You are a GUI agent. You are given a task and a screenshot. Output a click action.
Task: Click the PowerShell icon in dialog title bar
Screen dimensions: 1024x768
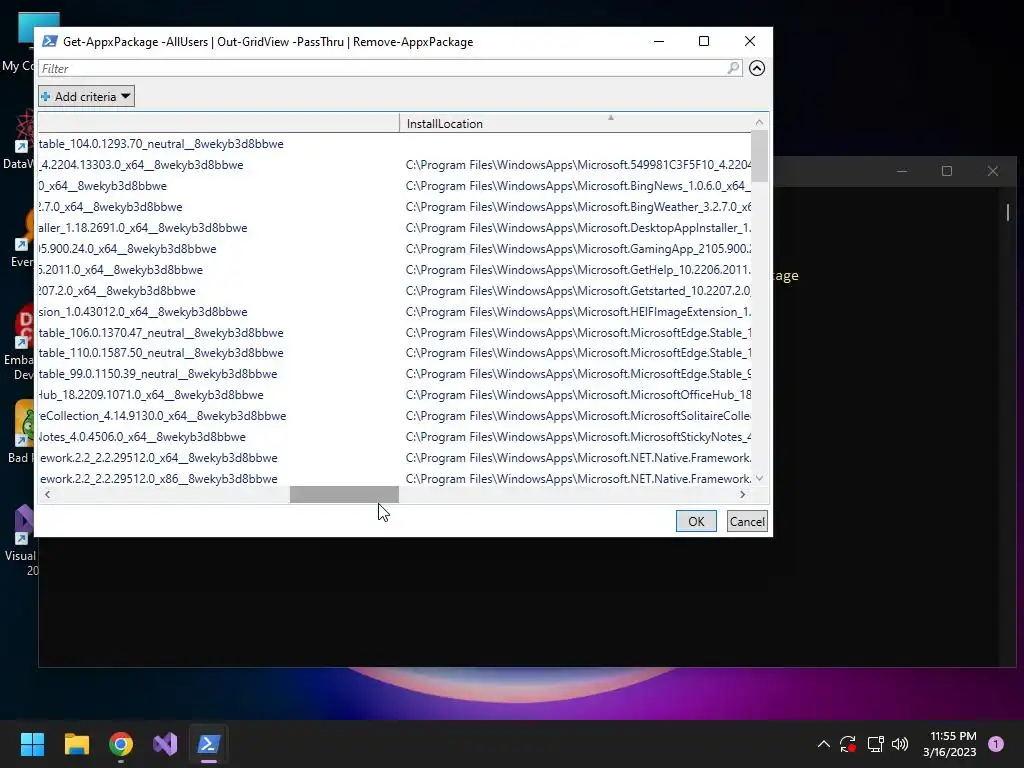50,41
